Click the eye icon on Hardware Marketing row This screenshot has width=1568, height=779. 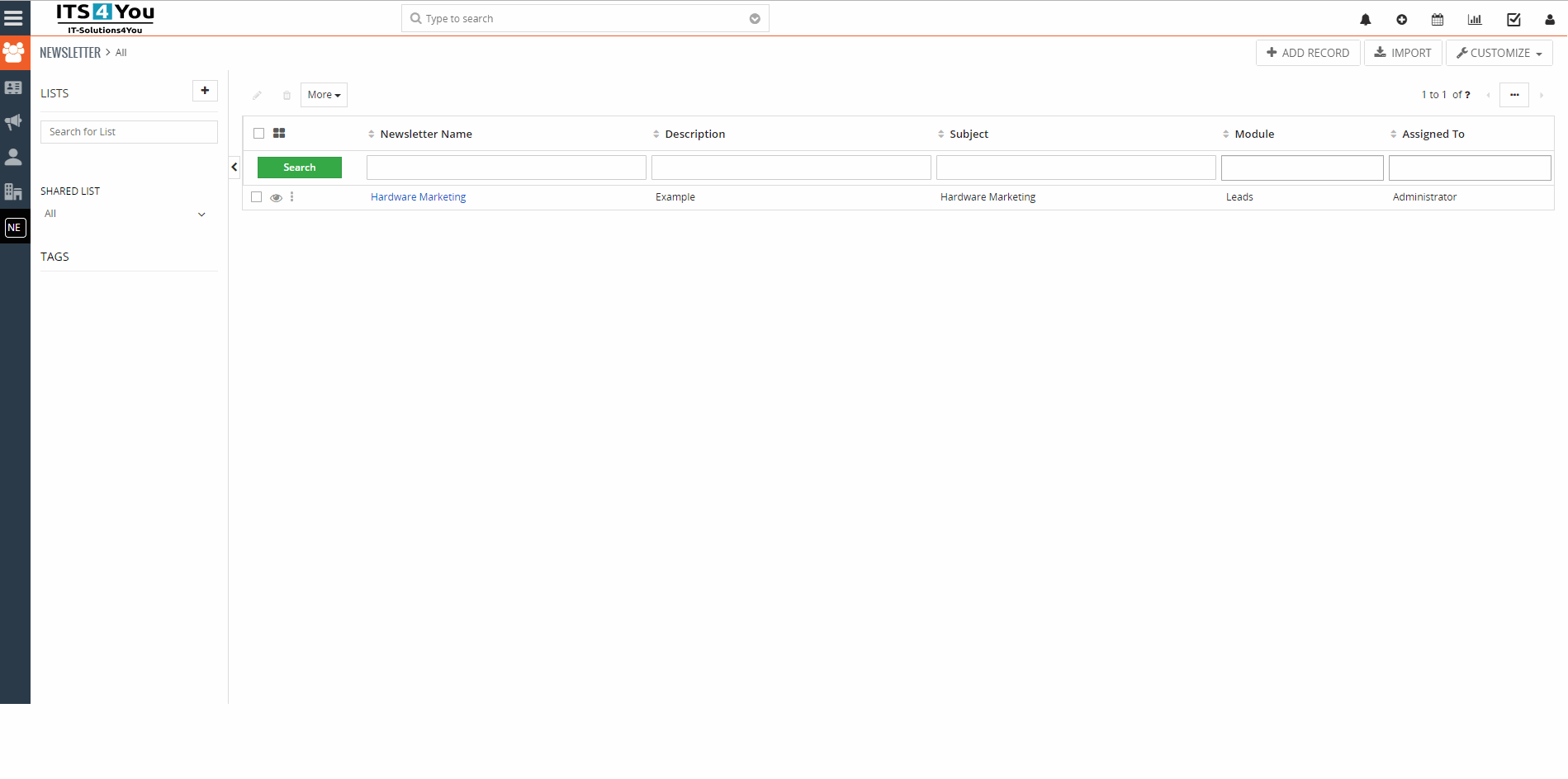point(277,198)
